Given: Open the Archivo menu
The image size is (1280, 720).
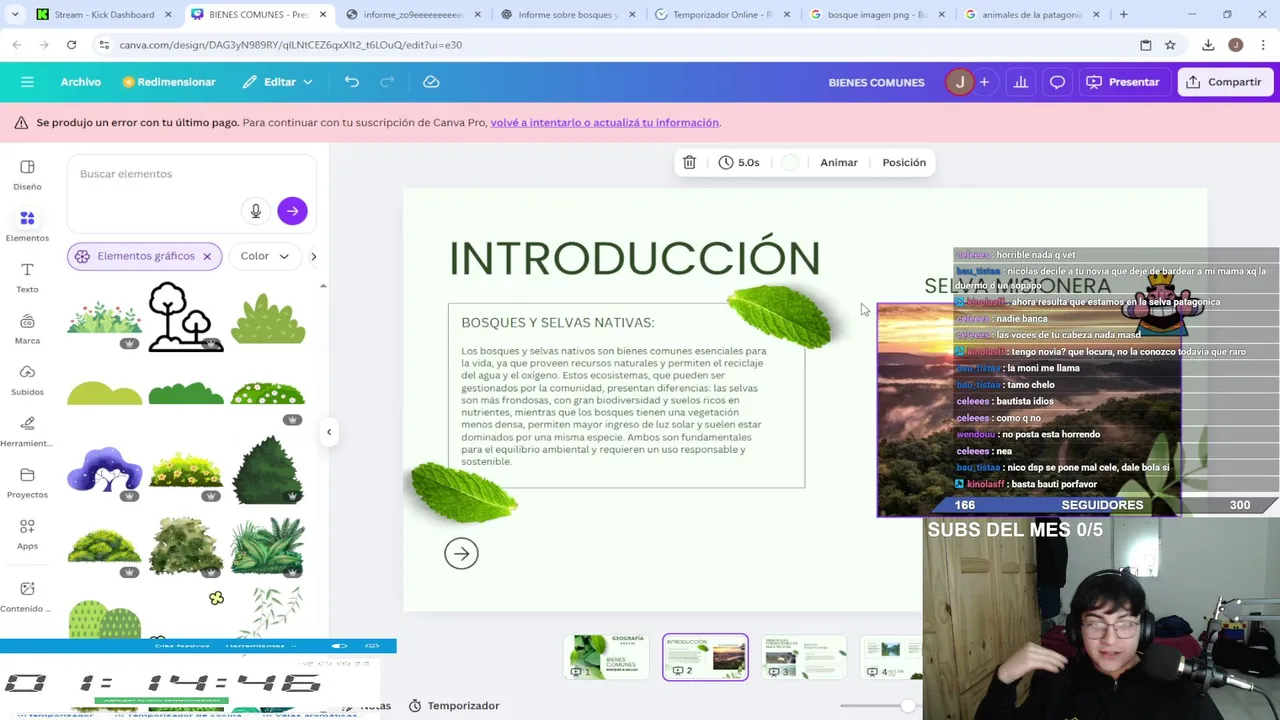Looking at the screenshot, I should click(x=81, y=82).
